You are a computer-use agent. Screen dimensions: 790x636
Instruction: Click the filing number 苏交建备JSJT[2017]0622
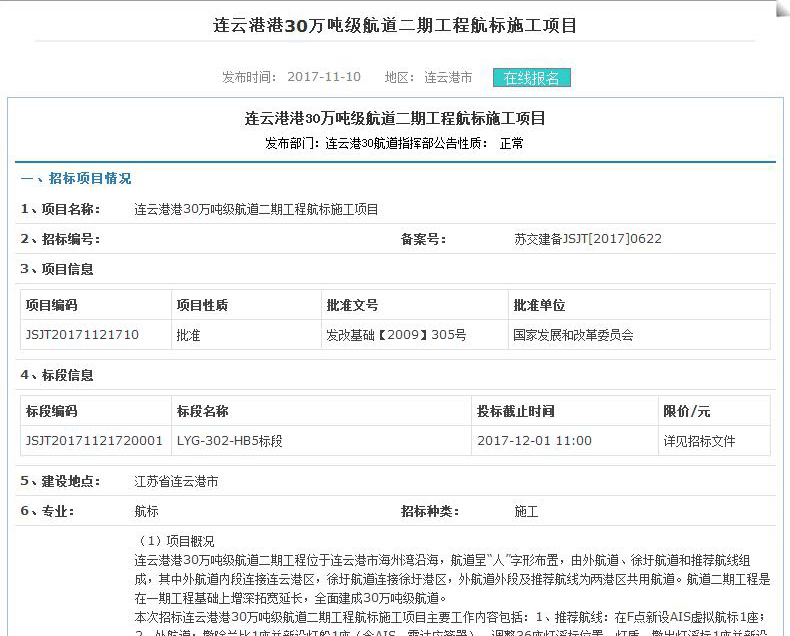pos(587,239)
